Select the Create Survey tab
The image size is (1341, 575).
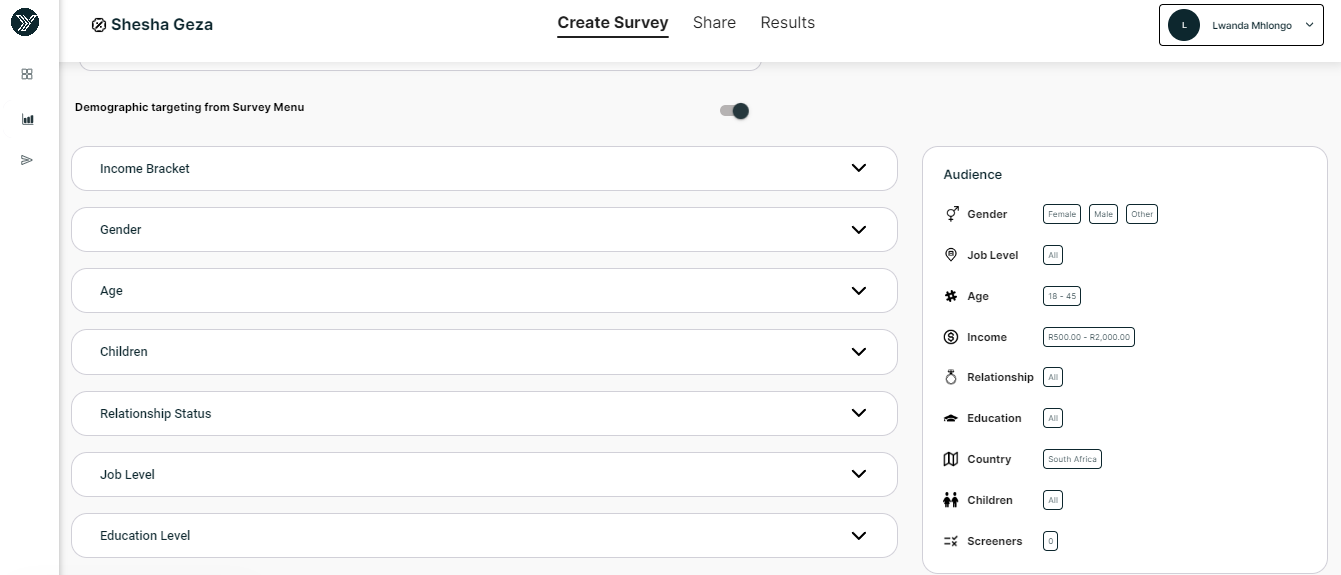pyautogui.click(x=613, y=22)
